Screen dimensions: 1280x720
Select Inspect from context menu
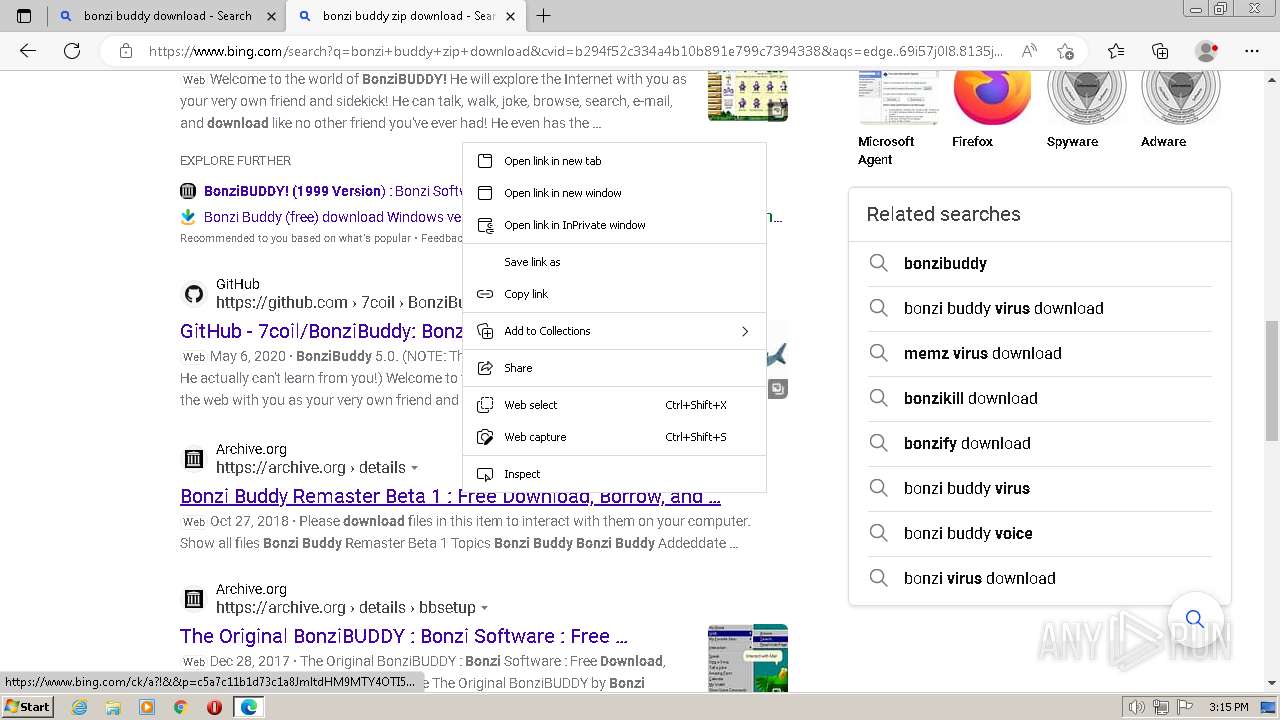[x=614, y=474]
